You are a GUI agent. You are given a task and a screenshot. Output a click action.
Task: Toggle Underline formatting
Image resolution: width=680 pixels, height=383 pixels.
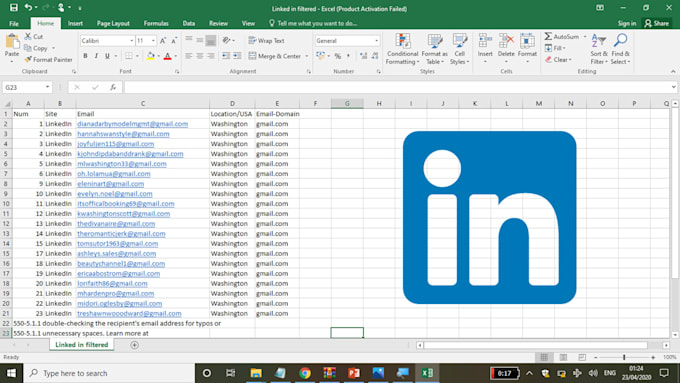coord(107,56)
